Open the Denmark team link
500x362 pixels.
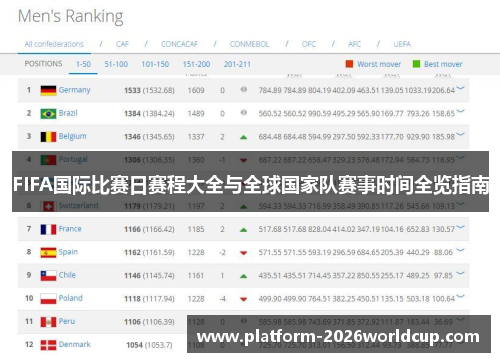tap(74, 344)
